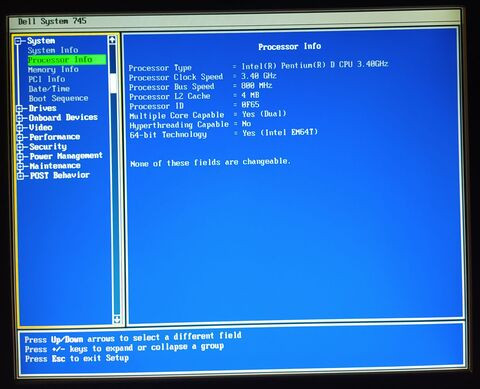The image size is (480, 389).
Task: Click the 800 MHz value
Action: pos(257,86)
